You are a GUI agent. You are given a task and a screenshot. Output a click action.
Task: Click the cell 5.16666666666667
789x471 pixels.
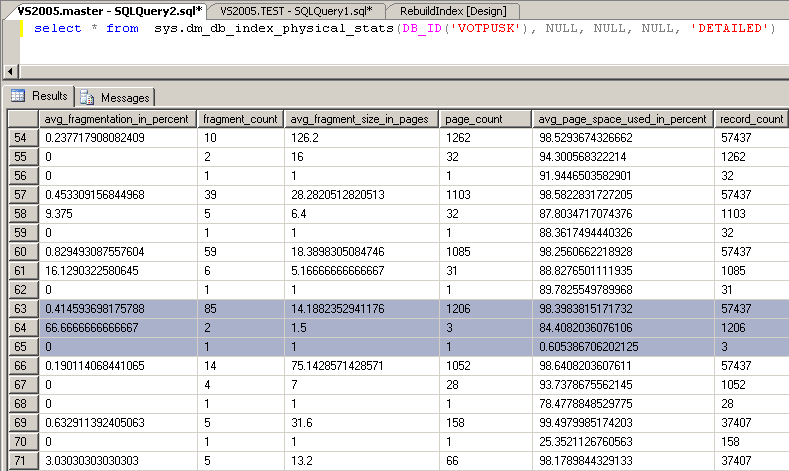[362, 271]
